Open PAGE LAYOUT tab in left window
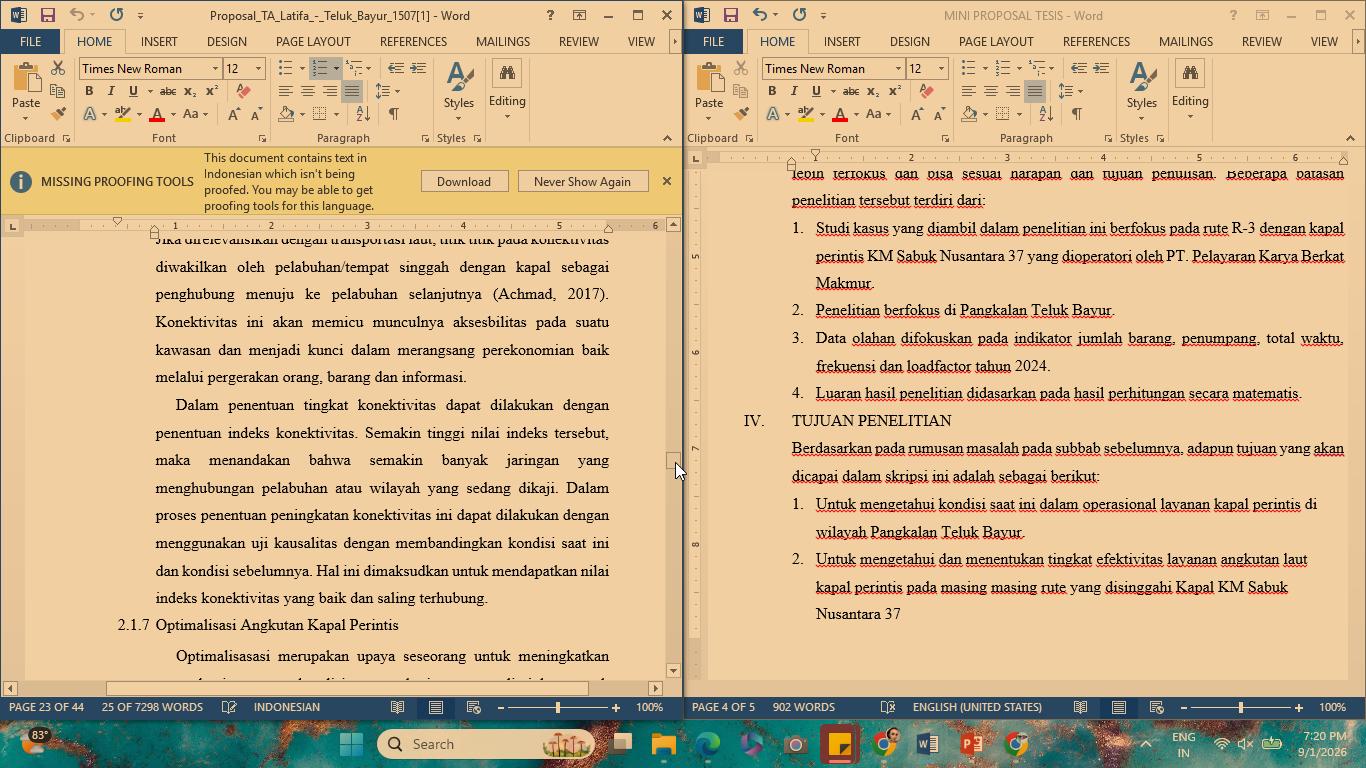Screen dimensions: 1366x768 (x=313, y=41)
